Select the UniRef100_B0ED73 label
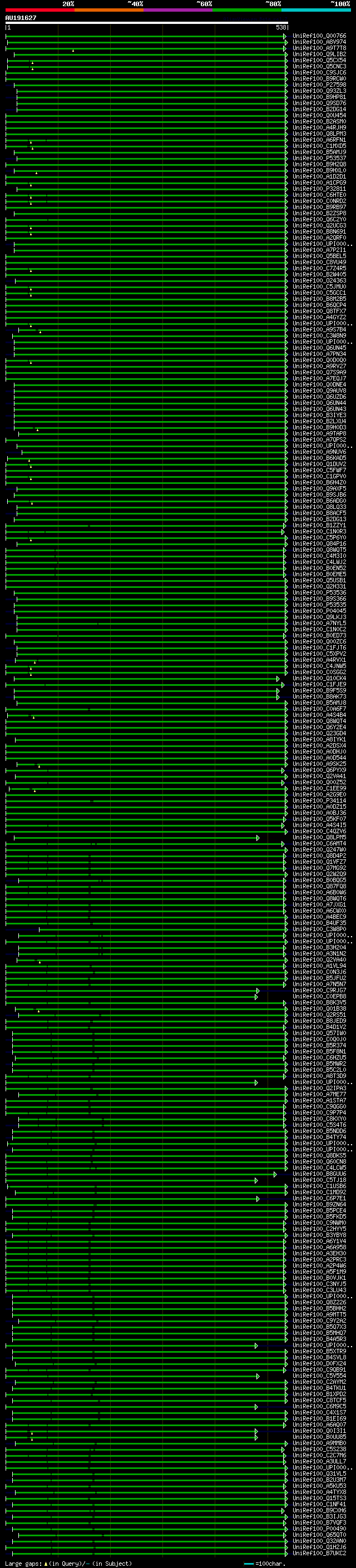 319,635
